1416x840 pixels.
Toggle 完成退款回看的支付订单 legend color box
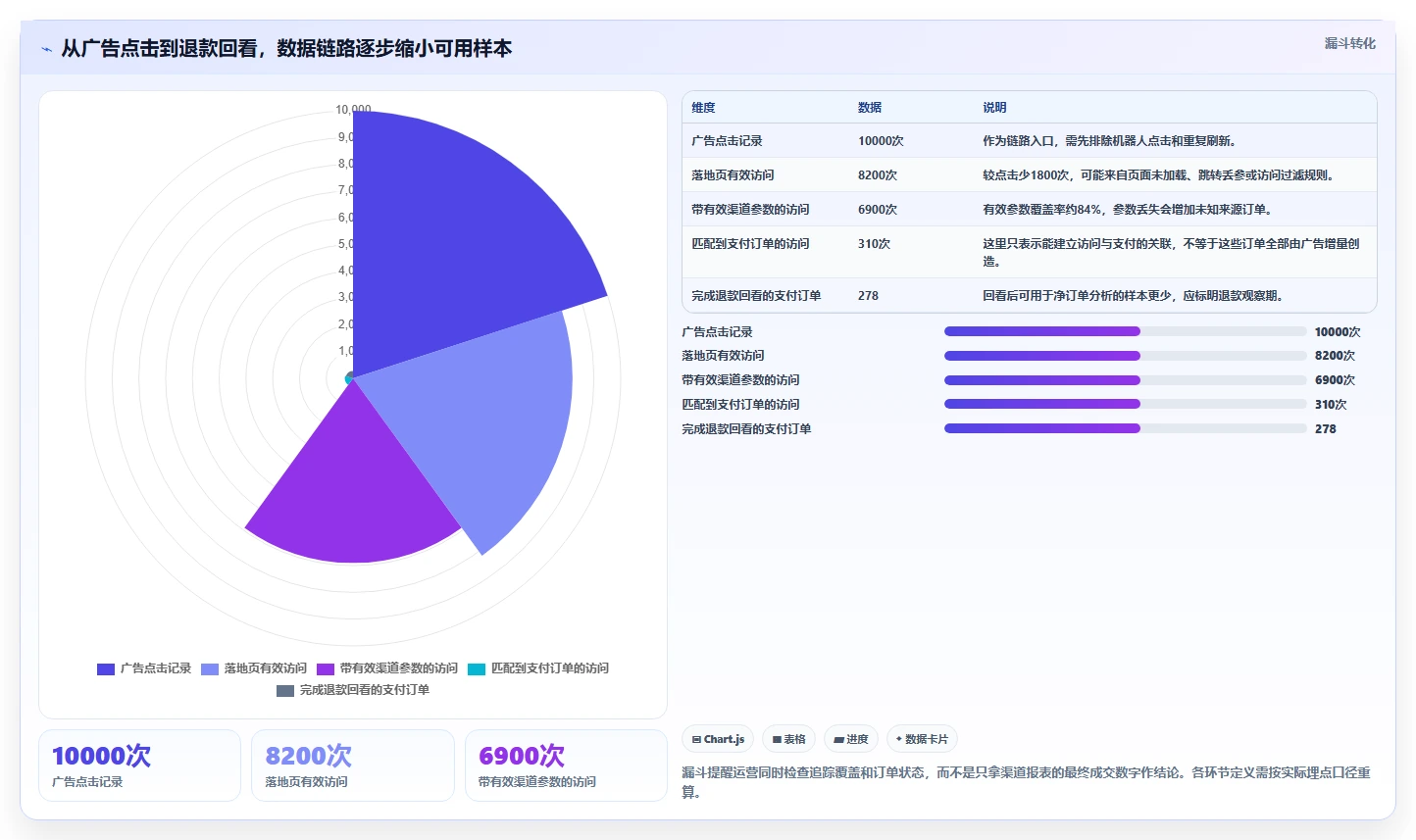click(x=285, y=690)
